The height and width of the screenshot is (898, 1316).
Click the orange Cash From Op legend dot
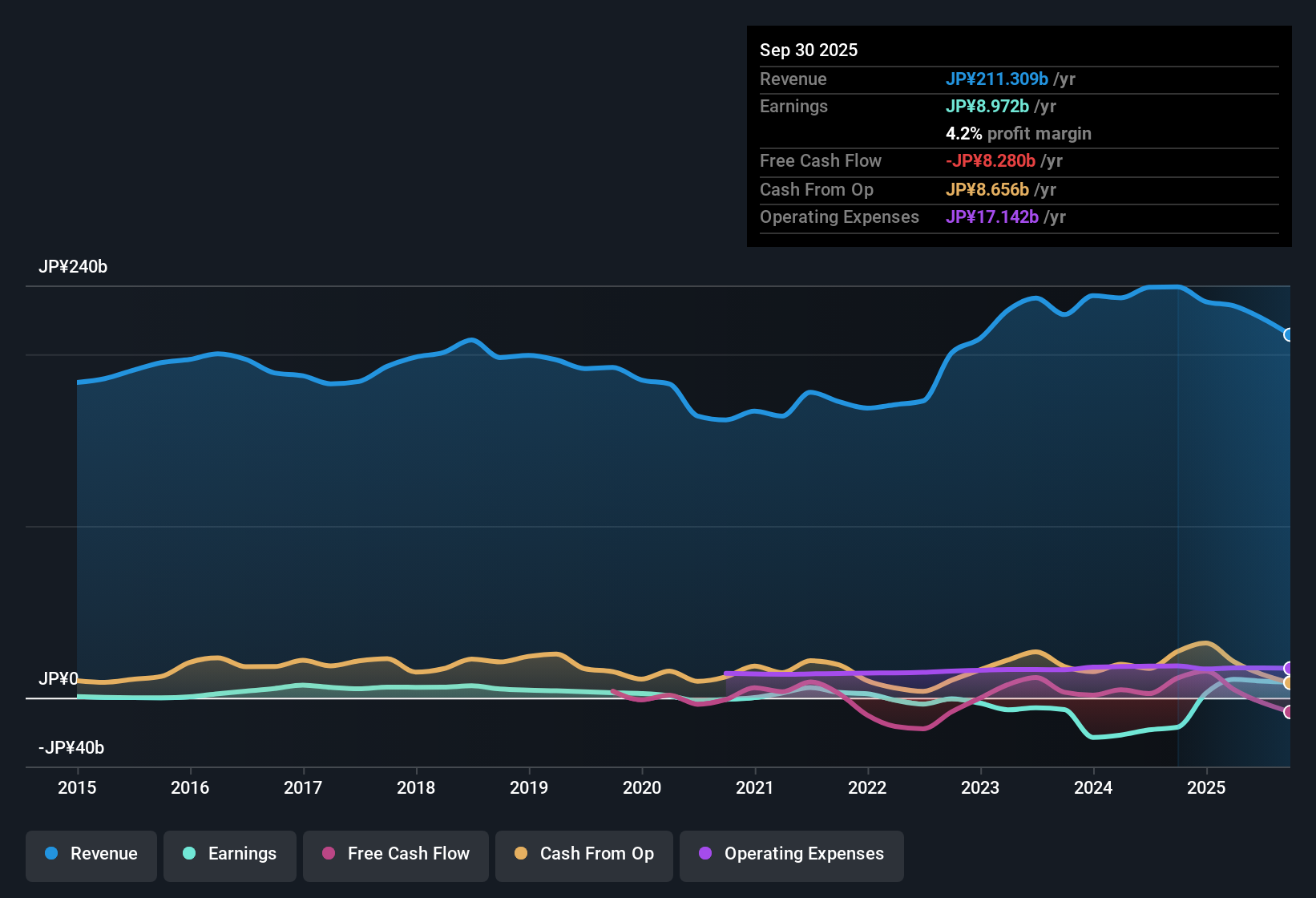click(521, 854)
